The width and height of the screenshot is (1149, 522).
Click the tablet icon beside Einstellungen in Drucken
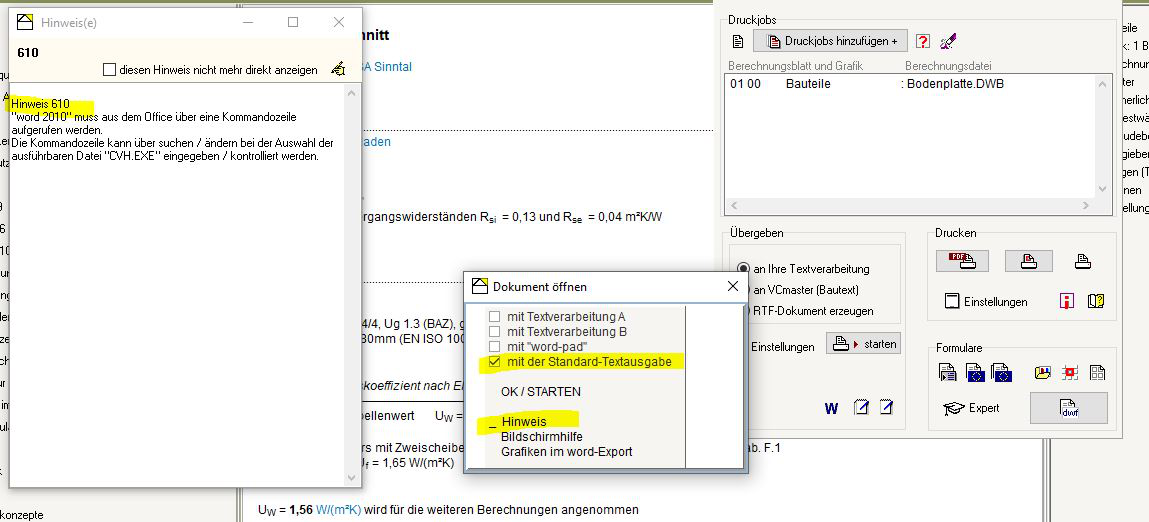[952, 301]
